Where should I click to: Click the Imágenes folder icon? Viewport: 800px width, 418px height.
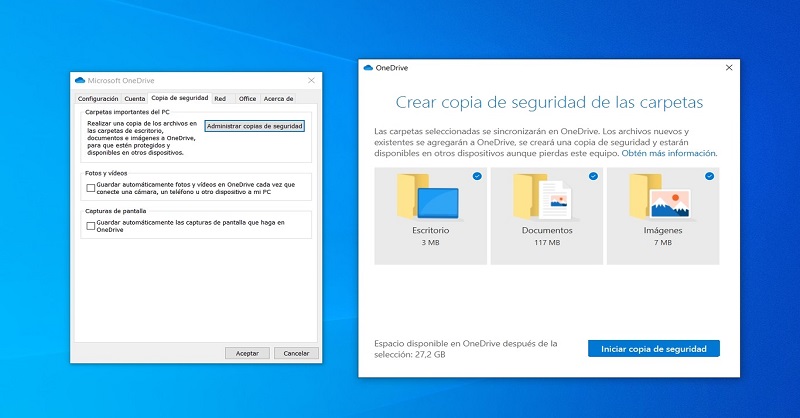click(660, 196)
